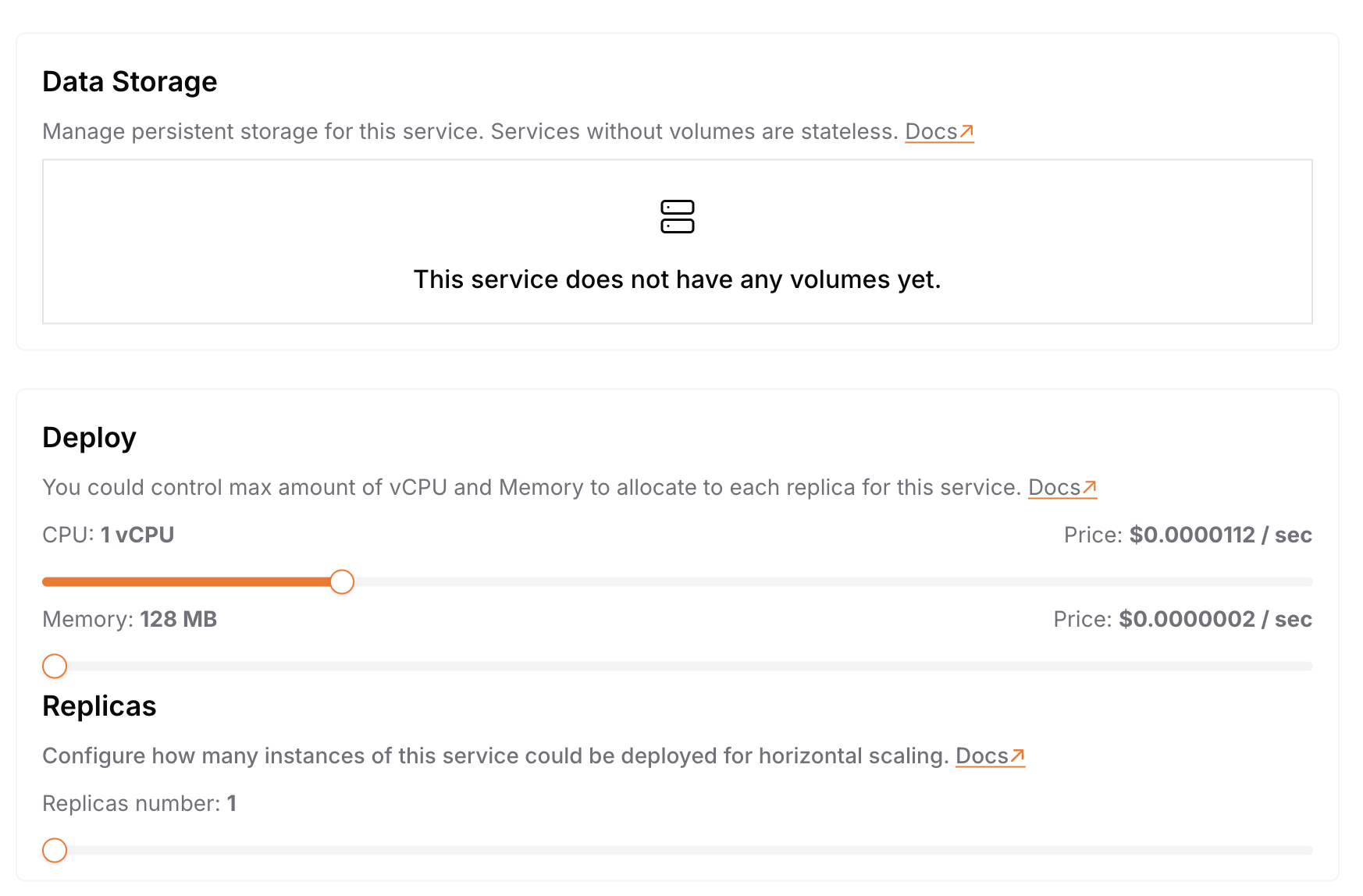Click the empty volumes placeholder area
The image size is (1363, 896).
678,242
